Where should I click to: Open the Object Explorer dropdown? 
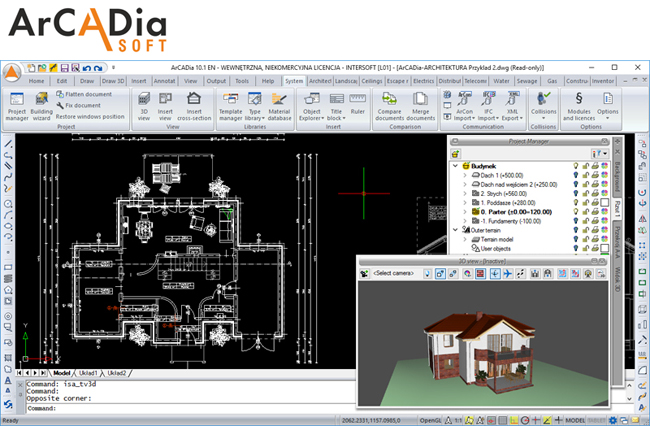click(x=311, y=106)
